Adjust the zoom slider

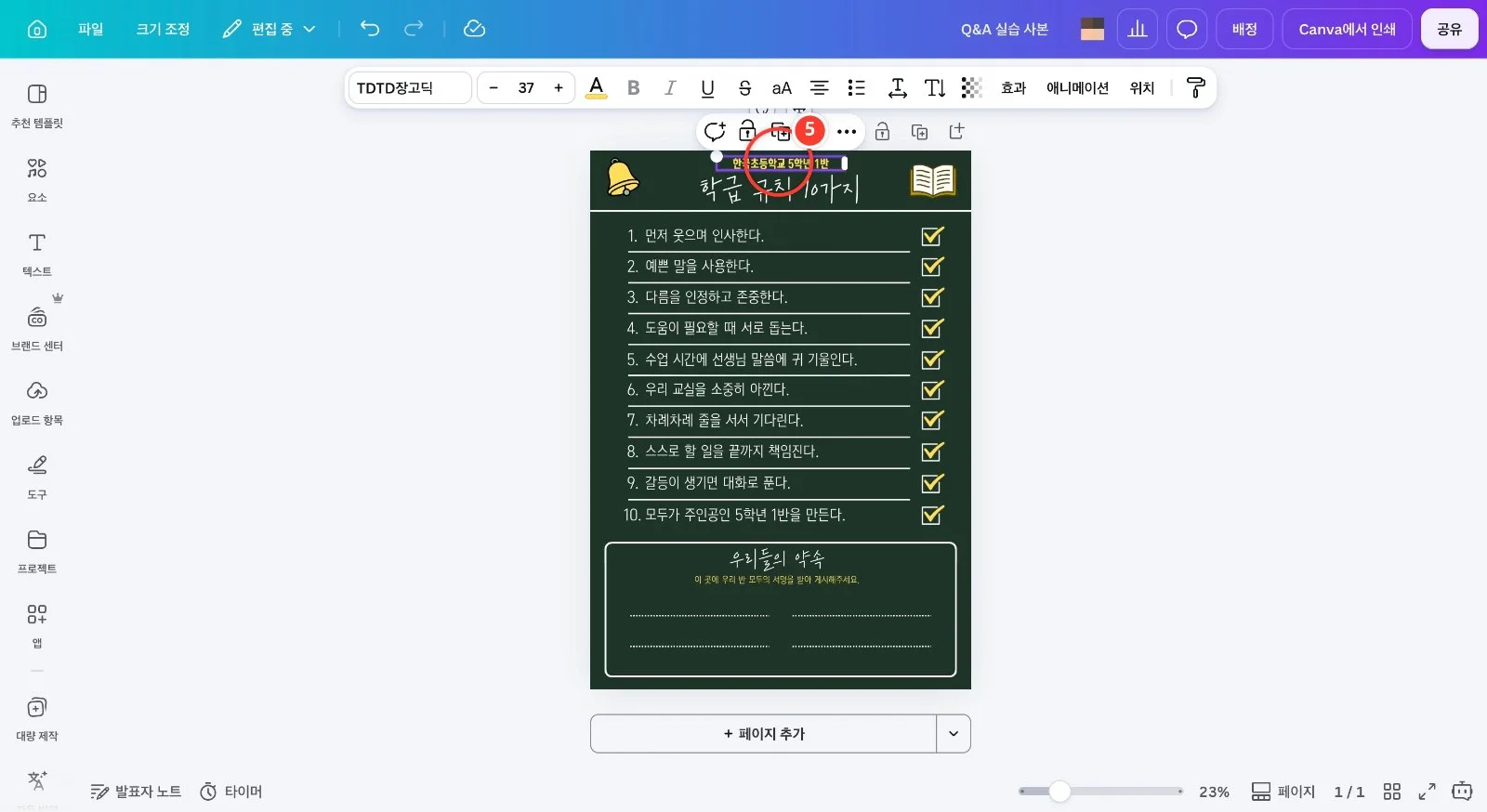pos(1059,792)
